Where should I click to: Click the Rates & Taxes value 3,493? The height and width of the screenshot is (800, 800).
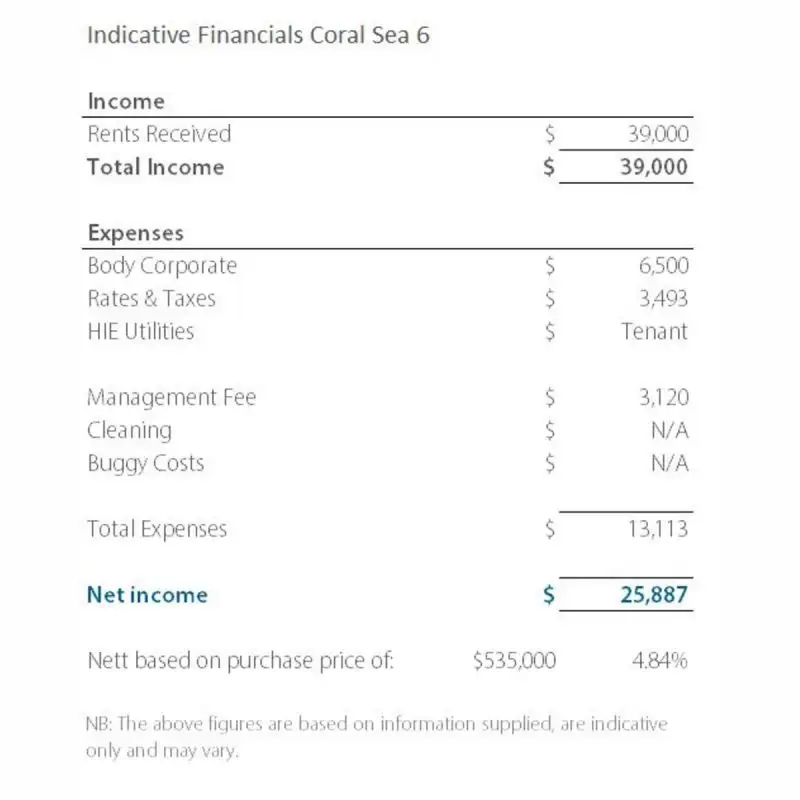point(663,298)
